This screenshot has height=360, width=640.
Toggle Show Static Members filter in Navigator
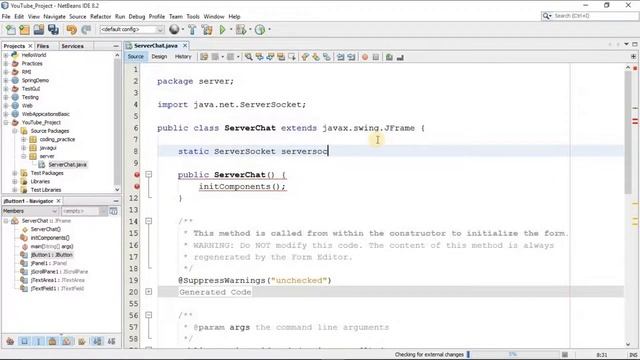38,341
